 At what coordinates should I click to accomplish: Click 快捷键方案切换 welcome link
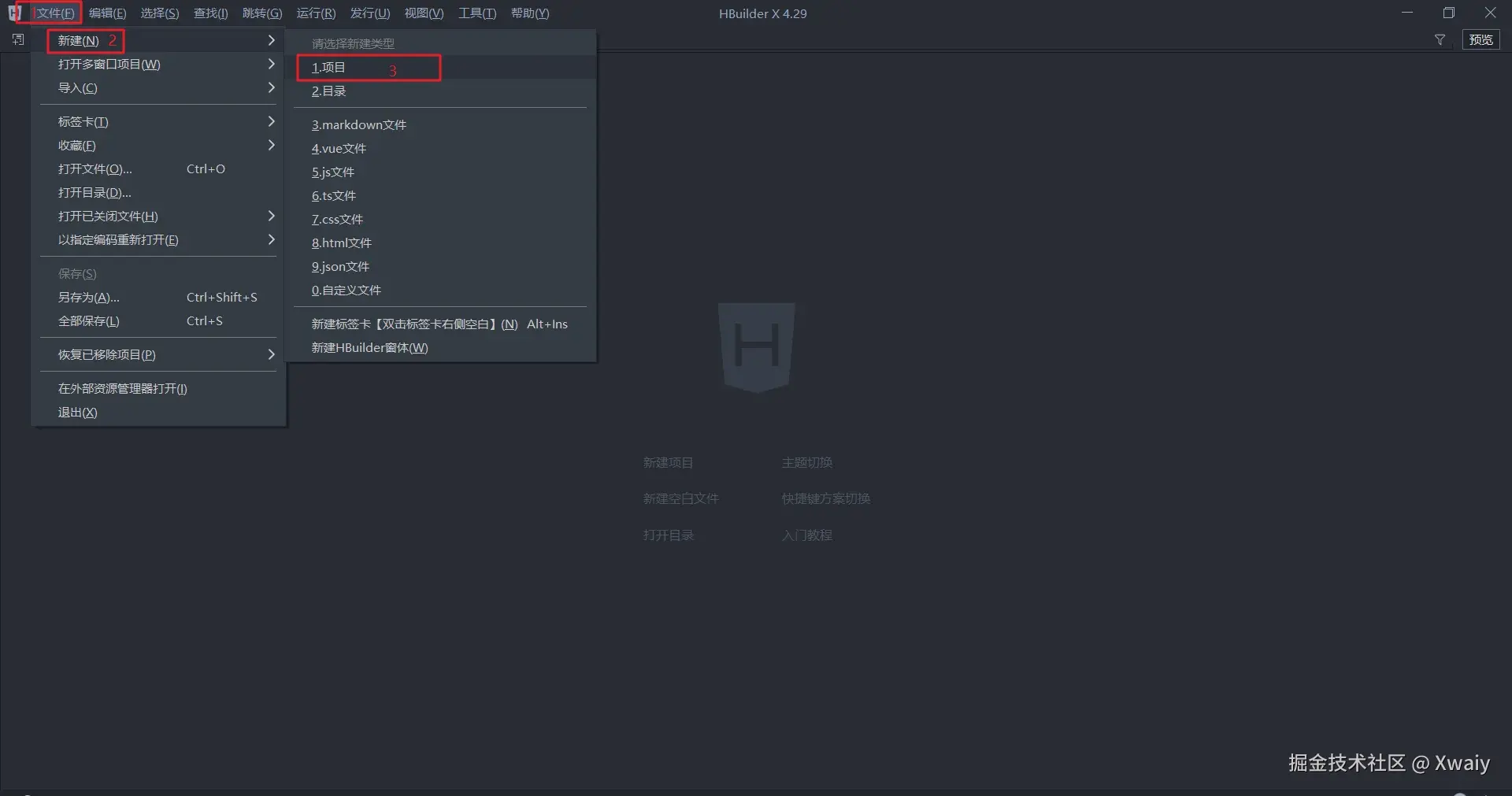825,498
